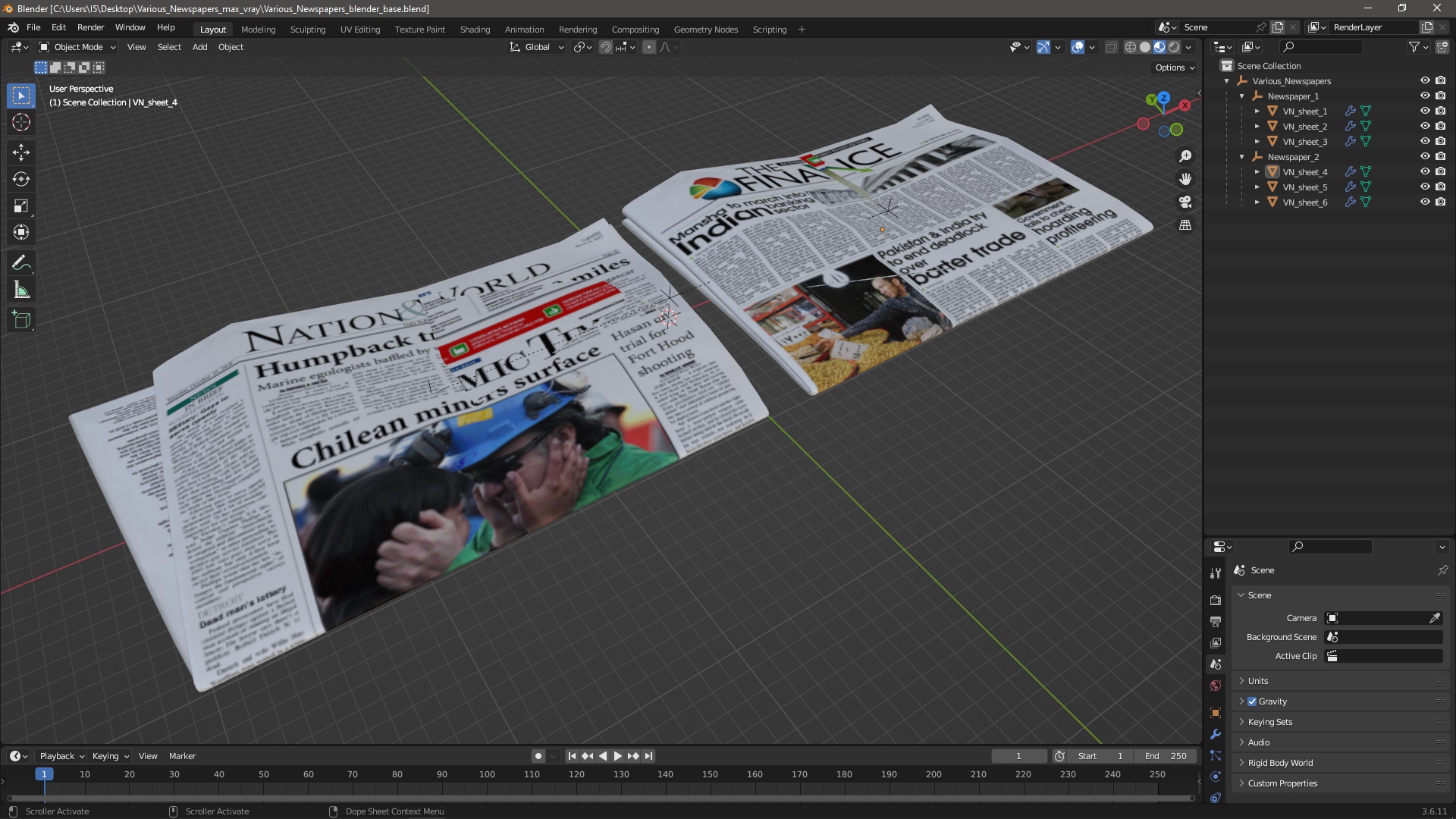Image resolution: width=1456 pixels, height=819 pixels.
Task: Toggle camera view icon in viewport
Action: pyautogui.click(x=1185, y=202)
